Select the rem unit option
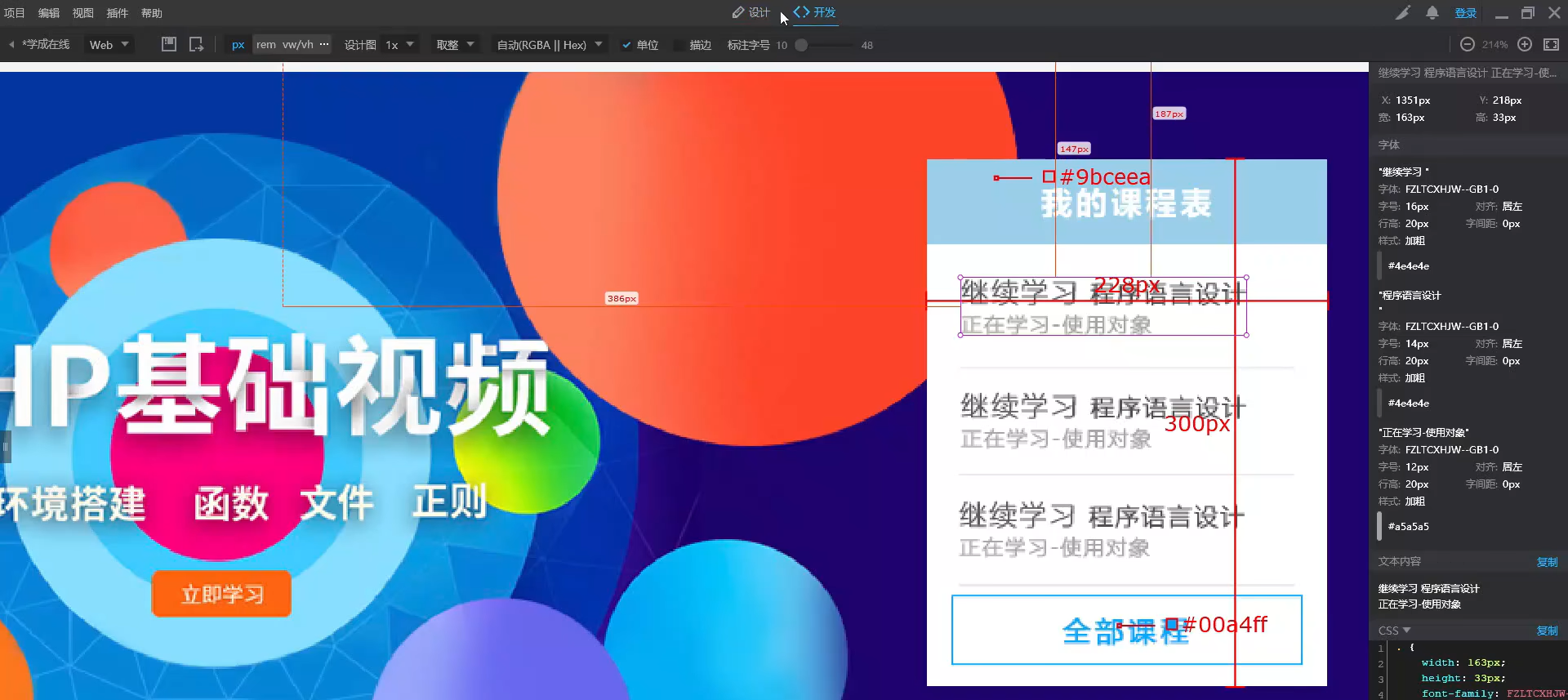The image size is (1568, 700). pos(266,45)
